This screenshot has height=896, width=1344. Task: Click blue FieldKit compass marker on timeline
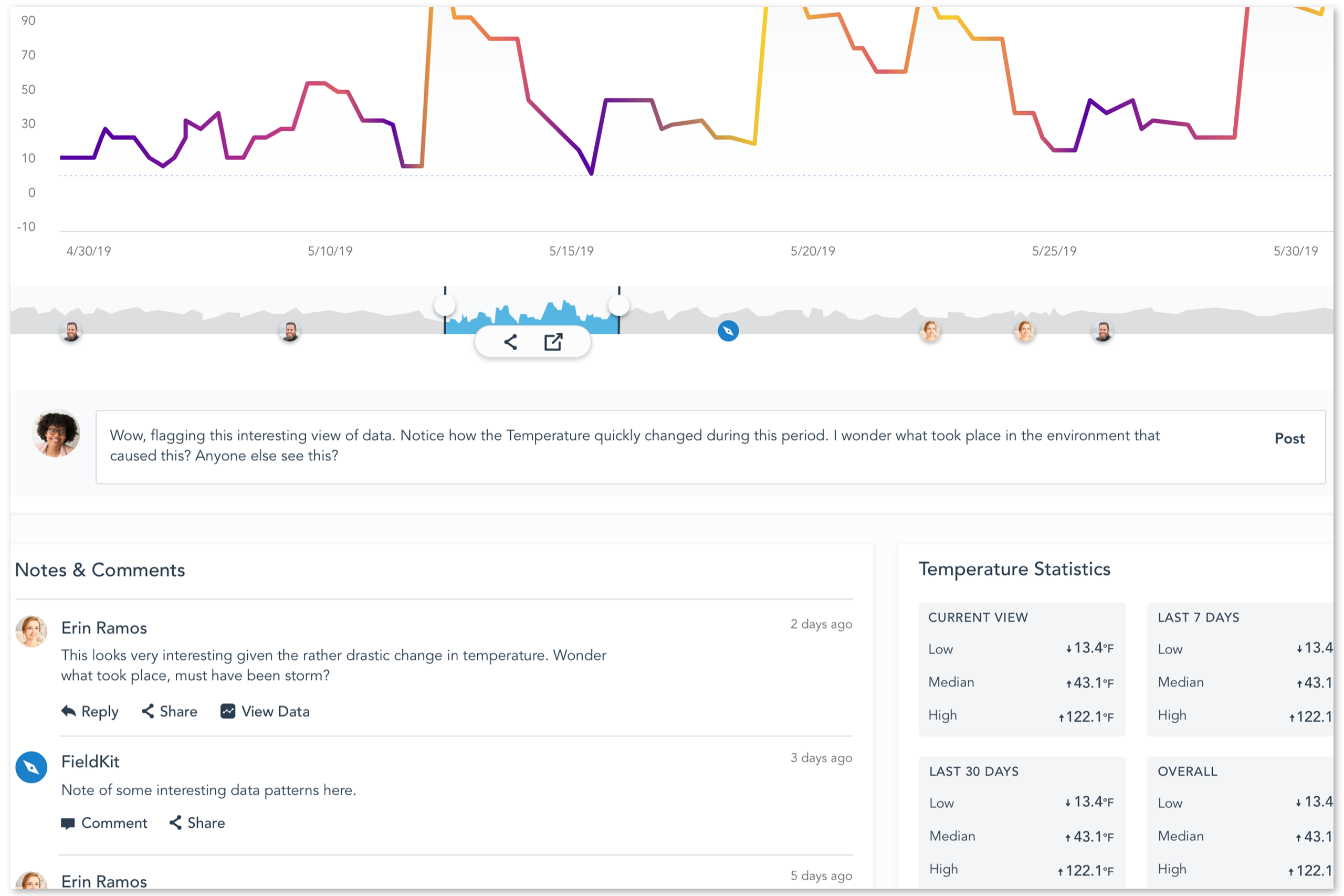(728, 331)
